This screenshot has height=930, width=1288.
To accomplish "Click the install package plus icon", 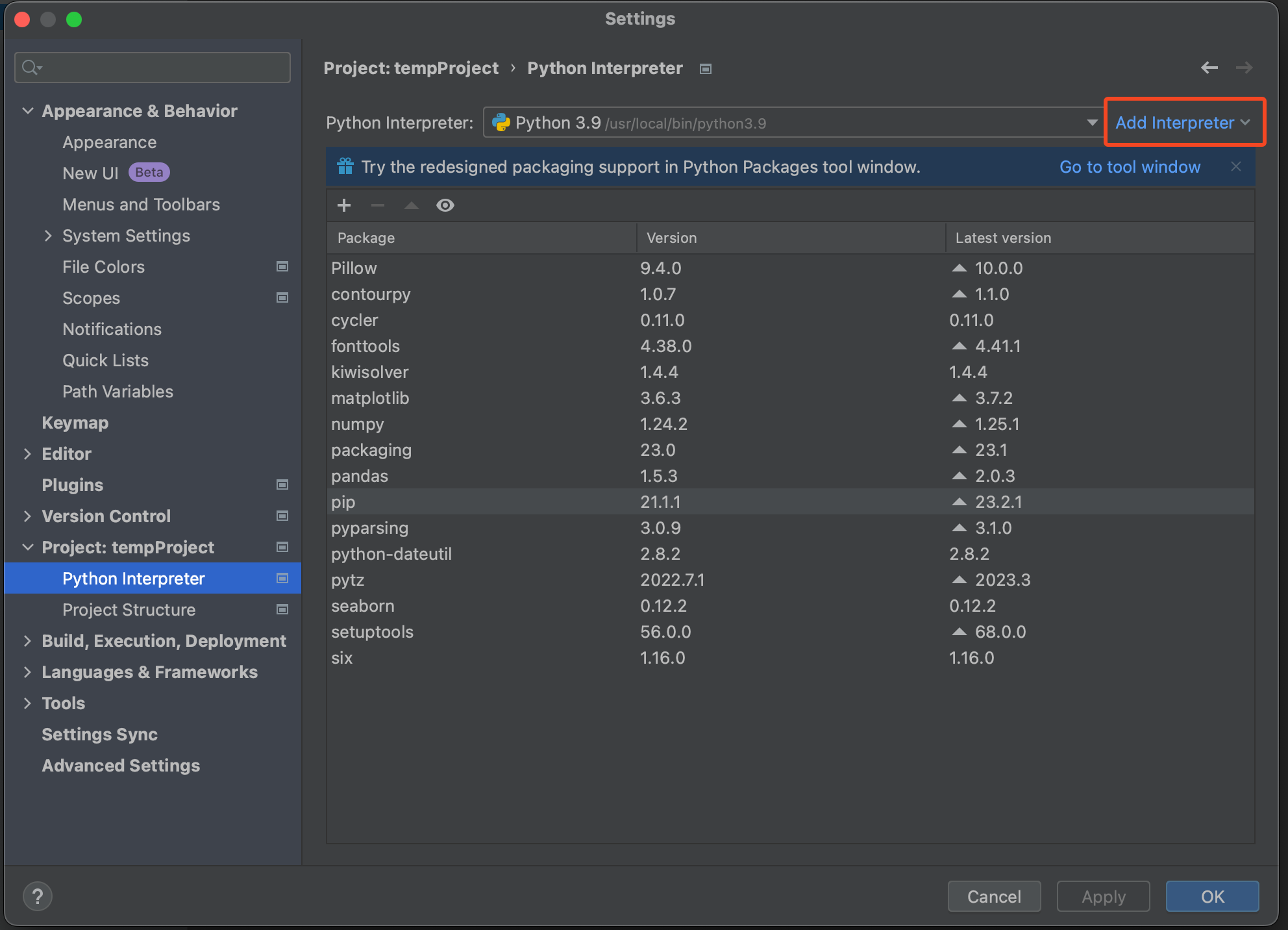I will tap(344, 205).
